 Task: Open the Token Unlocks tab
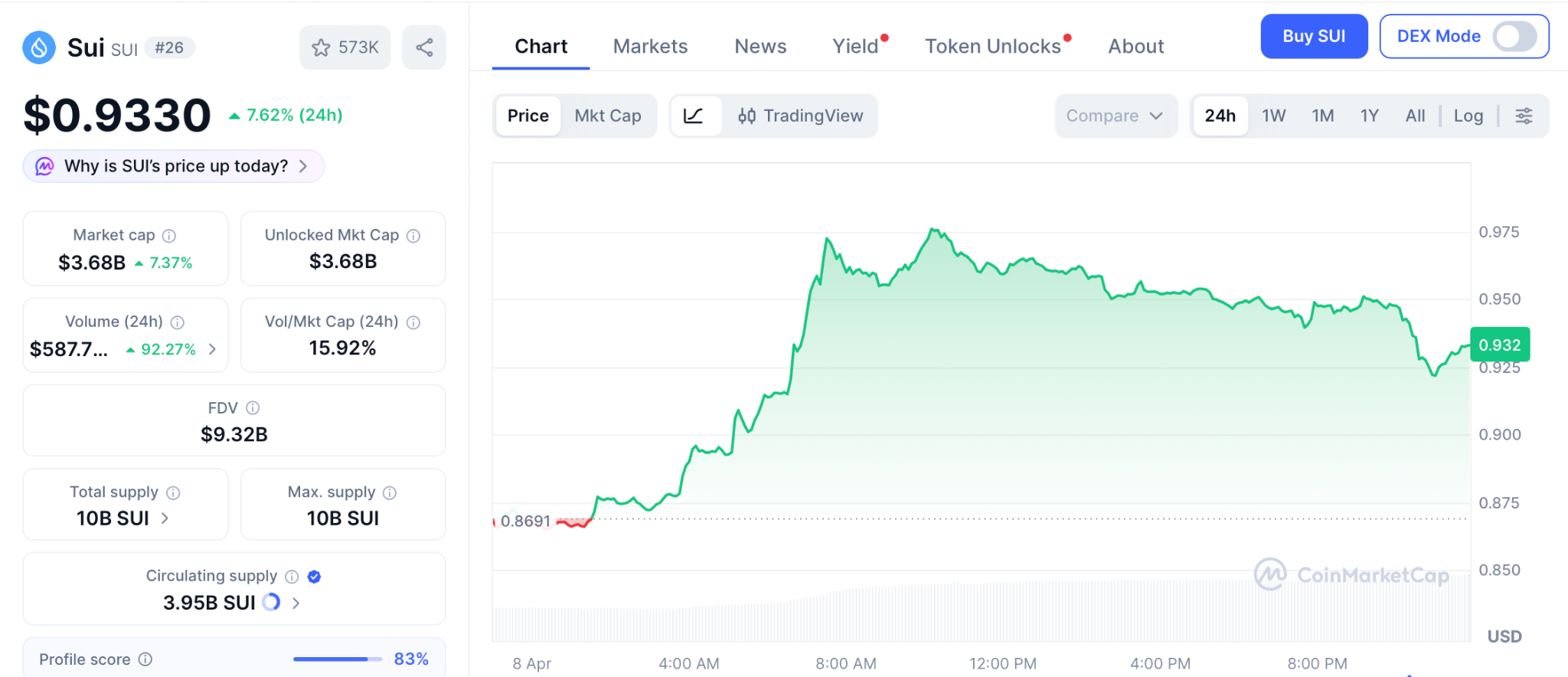[992, 47]
